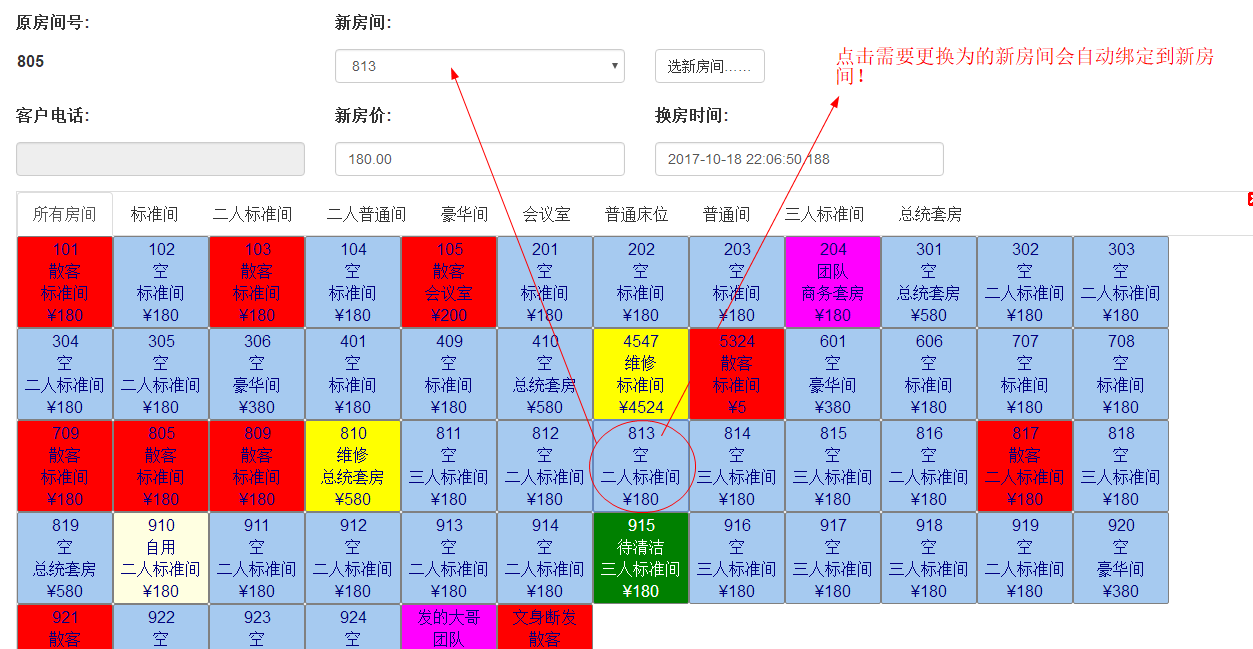Switch to the 标准间 tab
This screenshot has height=649, width=1253.
[155, 214]
